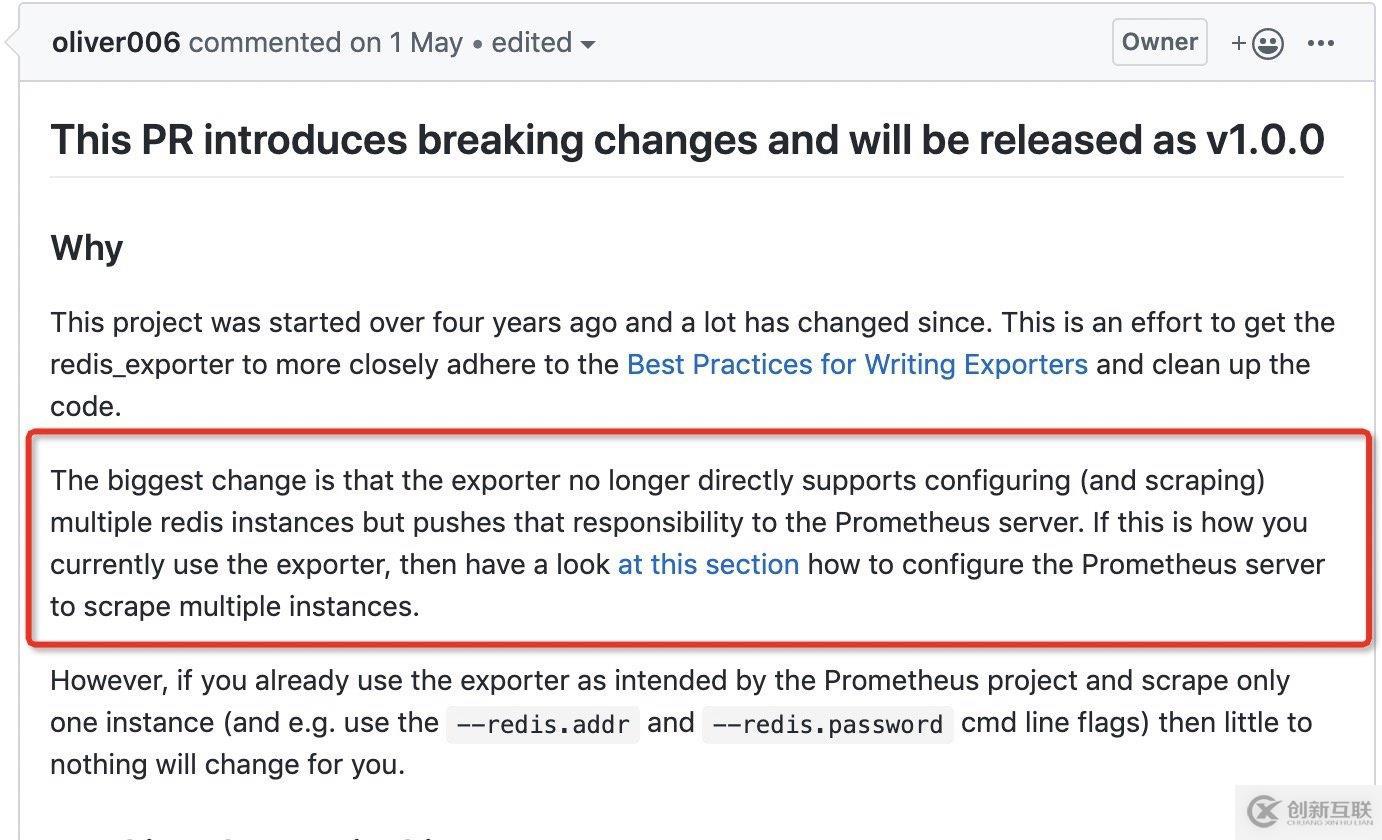Click the 1 May timestamp link
This screenshot has height=840, width=1382.
point(427,43)
